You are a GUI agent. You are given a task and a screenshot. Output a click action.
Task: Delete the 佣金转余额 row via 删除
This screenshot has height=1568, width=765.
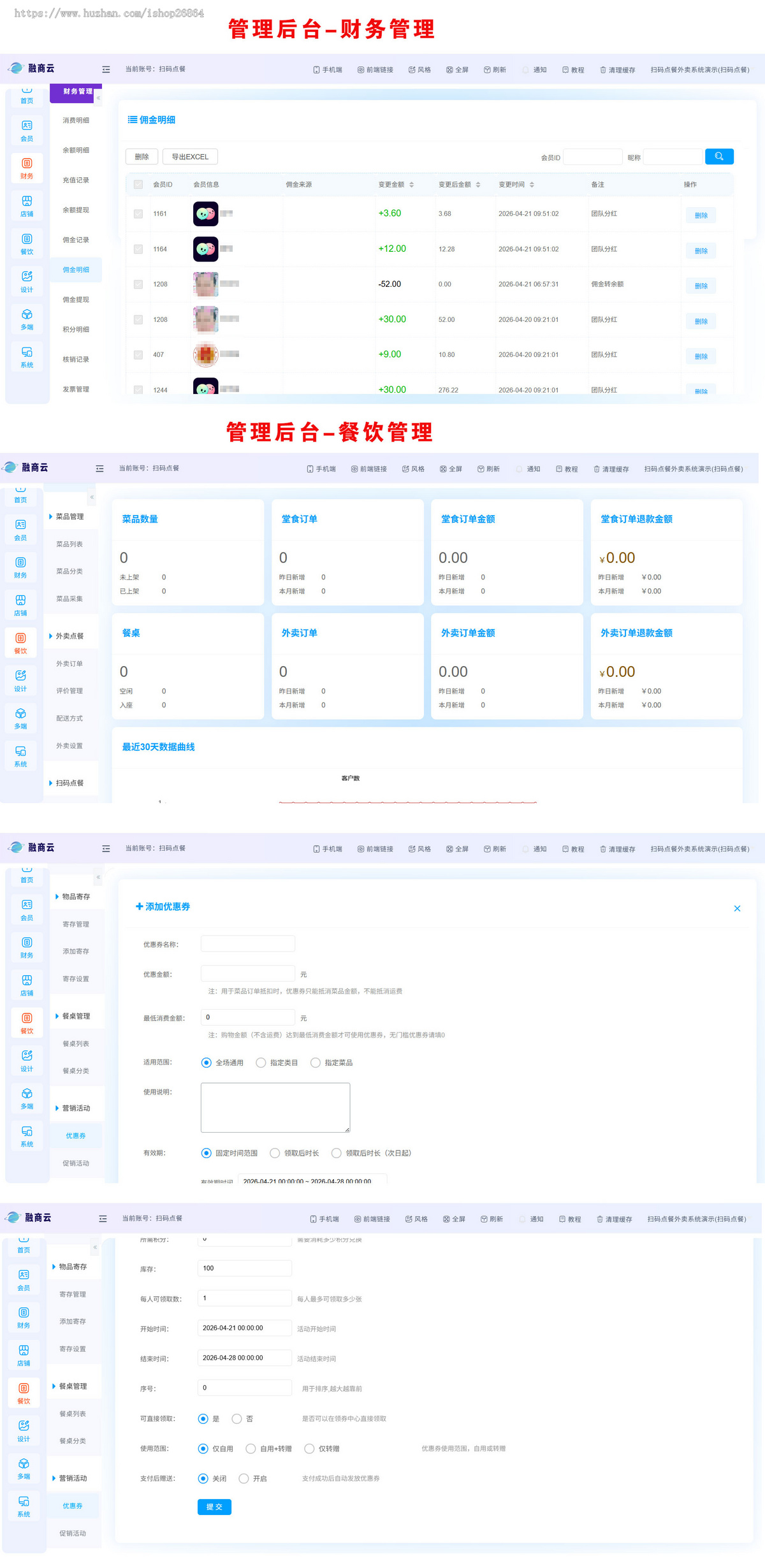(x=701, y=286)
